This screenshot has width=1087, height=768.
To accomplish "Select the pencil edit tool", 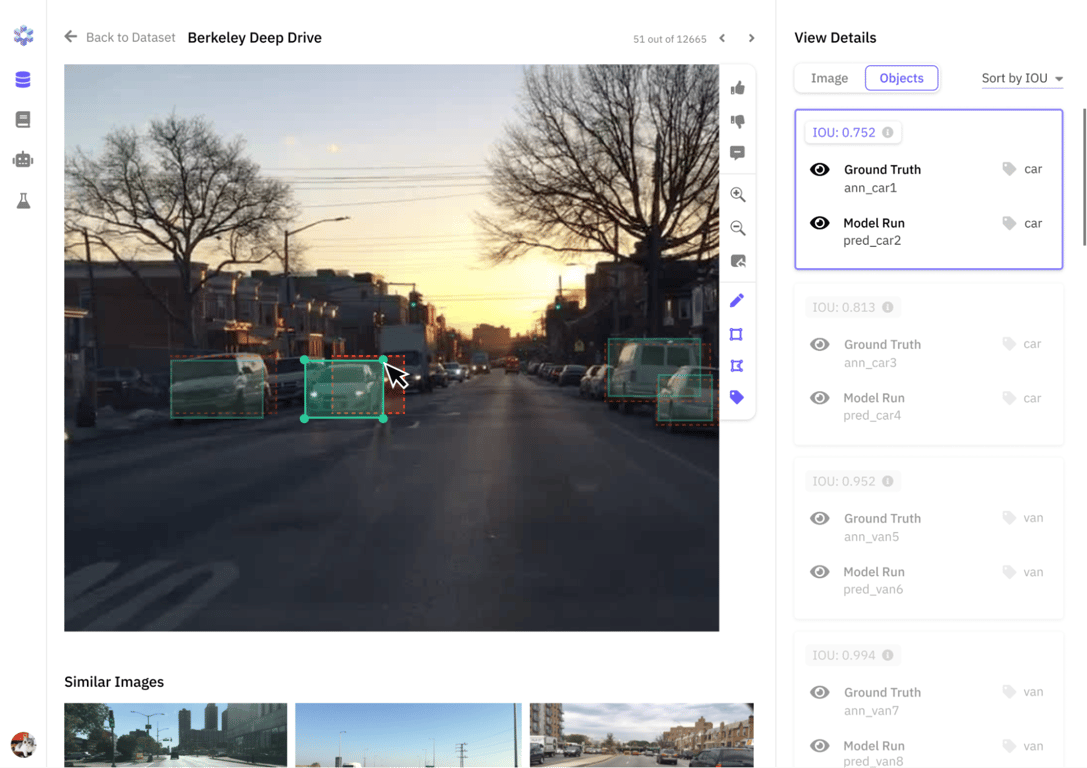I will coord(737,301).
